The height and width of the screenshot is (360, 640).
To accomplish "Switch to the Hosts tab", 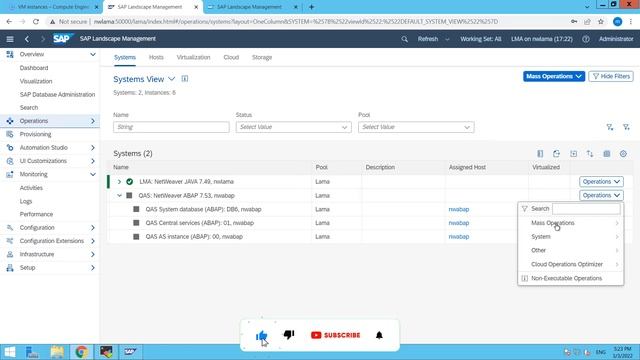I will click(156, 58).
